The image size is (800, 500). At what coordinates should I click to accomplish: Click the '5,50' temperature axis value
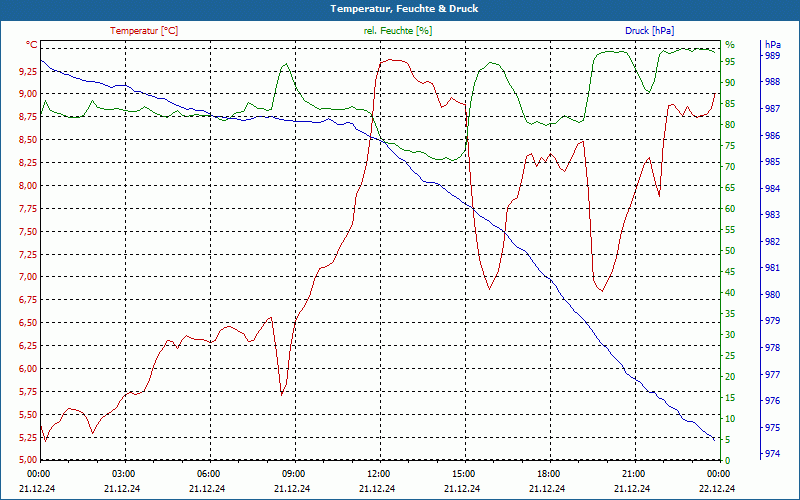(28, 415)
